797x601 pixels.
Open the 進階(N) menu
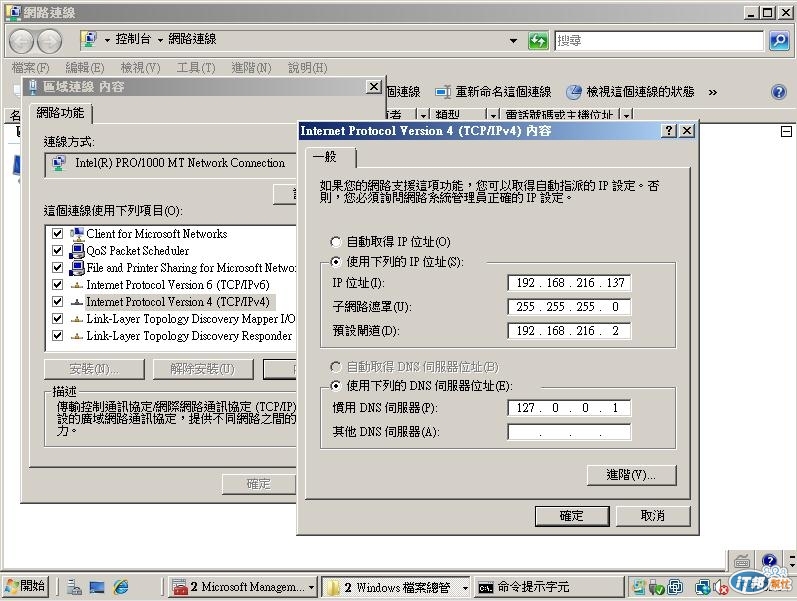(251, 68)
